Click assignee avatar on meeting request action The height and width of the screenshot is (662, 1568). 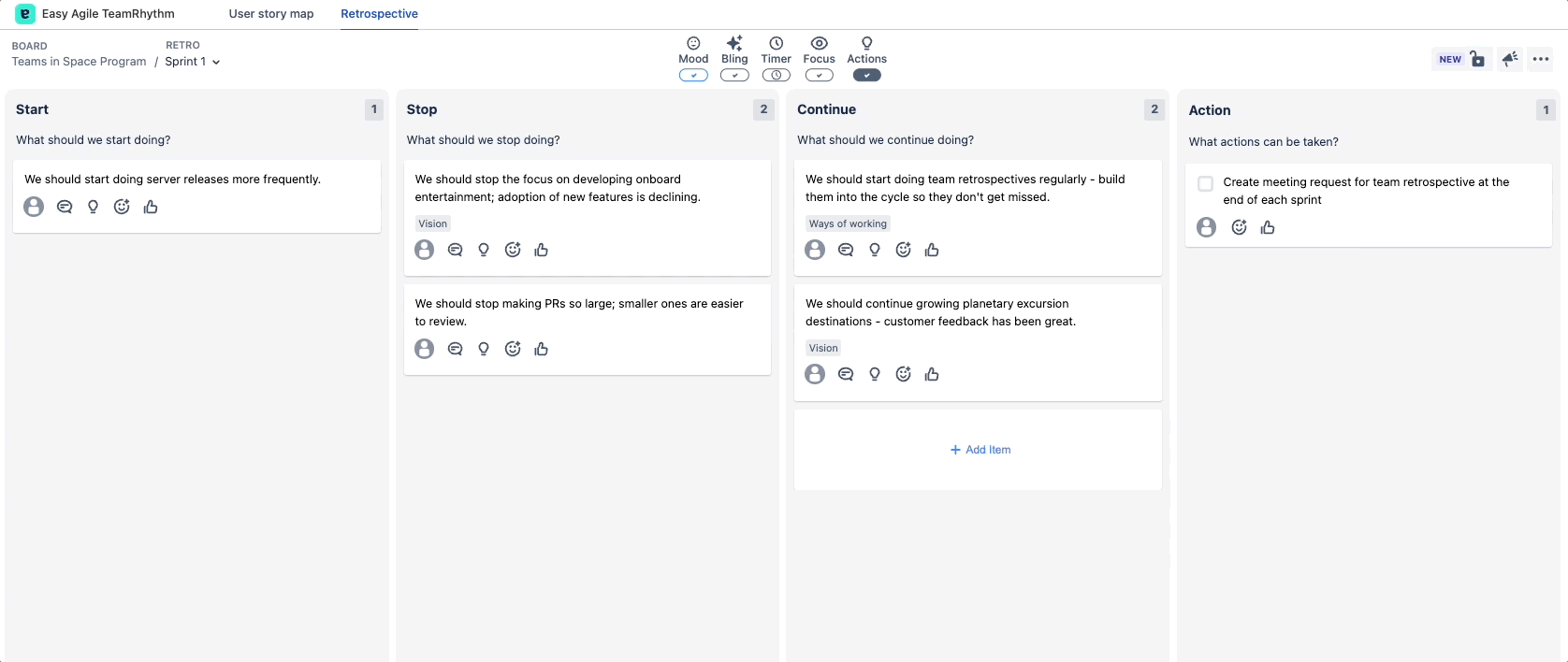(1207, 227)
